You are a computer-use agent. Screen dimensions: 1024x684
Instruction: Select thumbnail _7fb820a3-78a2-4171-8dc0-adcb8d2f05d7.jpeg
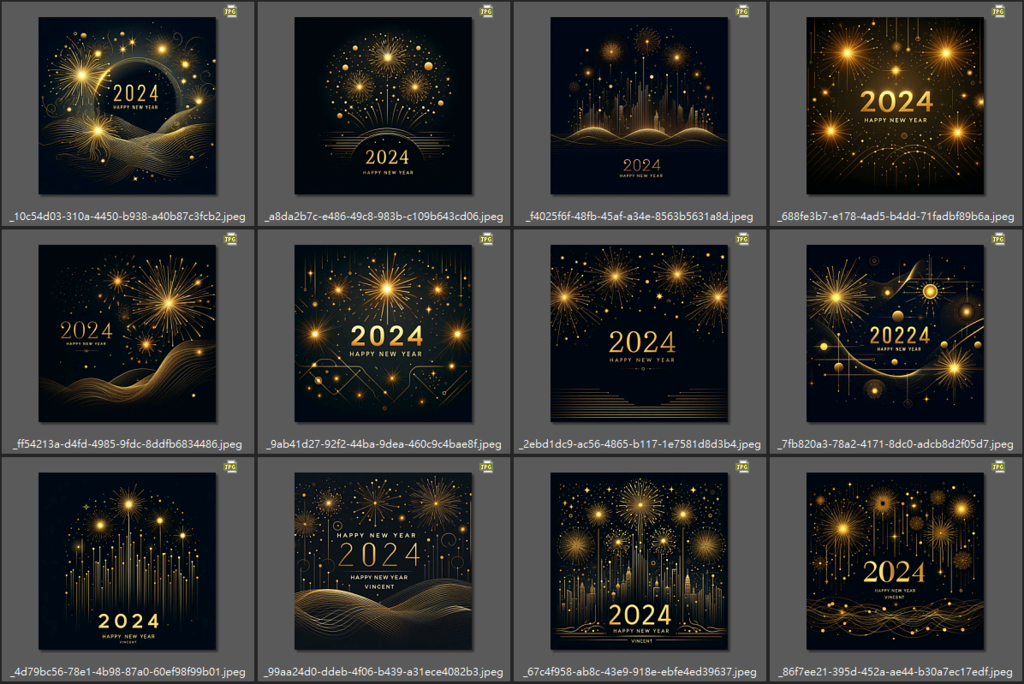pos(895,334)
